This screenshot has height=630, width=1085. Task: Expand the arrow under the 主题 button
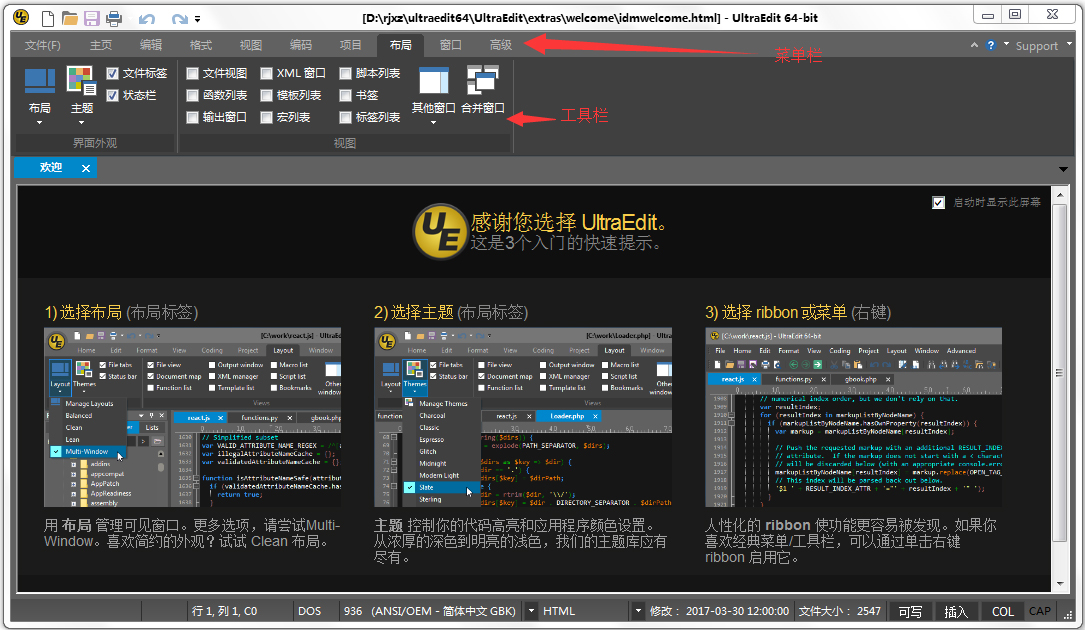[82, 123]
